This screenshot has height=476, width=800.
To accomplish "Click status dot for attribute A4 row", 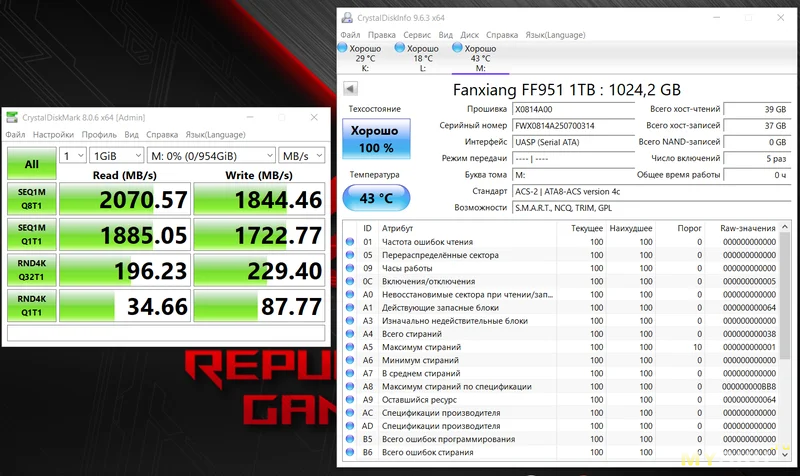I will pyautogui.click(x=350, y=334).
